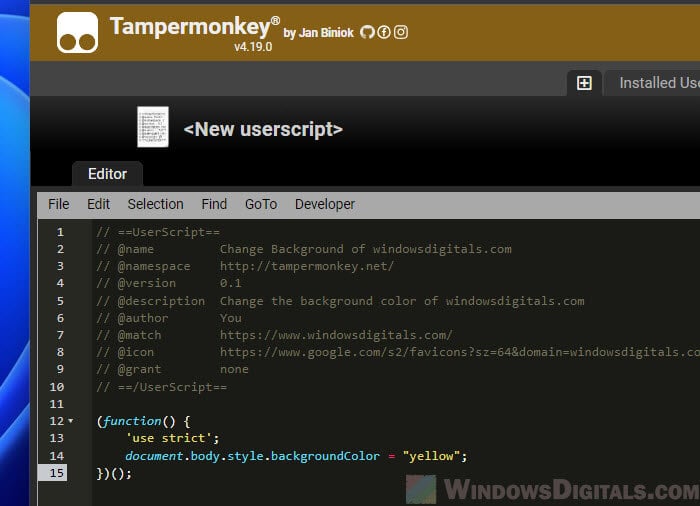Click the by Jan Biniok text
Image resolution: width=700 pixels, height=506 pixels.
click(x=318, y=33)
